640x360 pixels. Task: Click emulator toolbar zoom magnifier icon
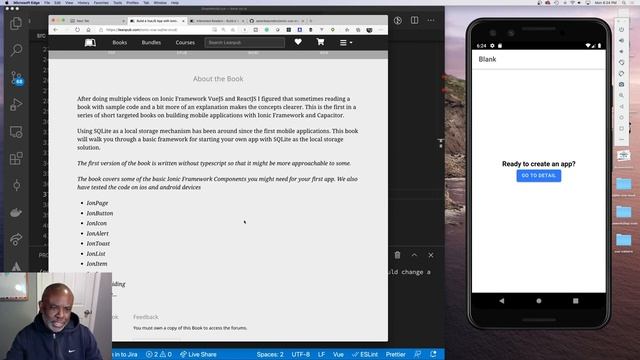[x=621, y=95]
